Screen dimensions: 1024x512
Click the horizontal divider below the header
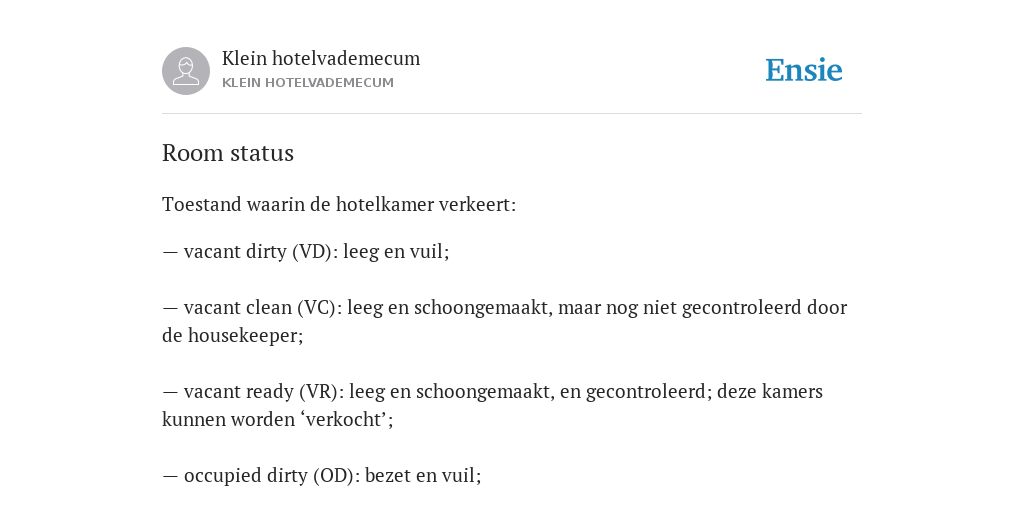[512, 114]
